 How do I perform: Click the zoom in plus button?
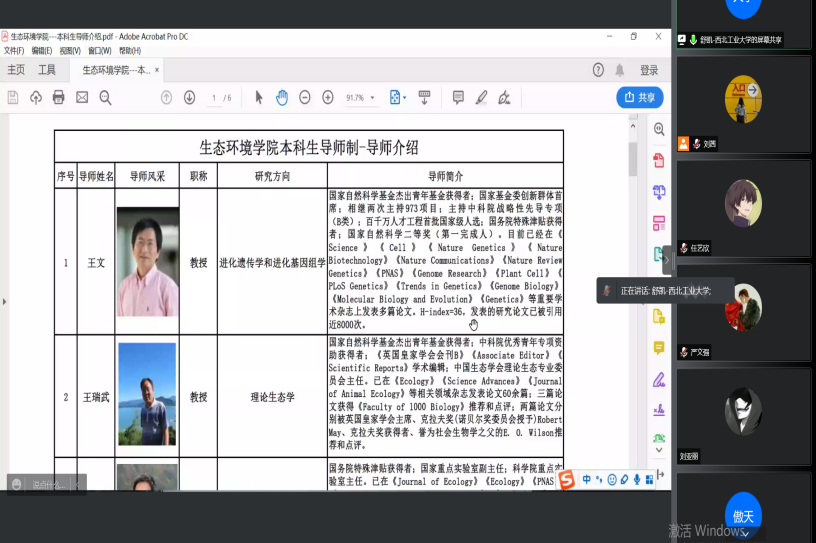tap(327, 97)
